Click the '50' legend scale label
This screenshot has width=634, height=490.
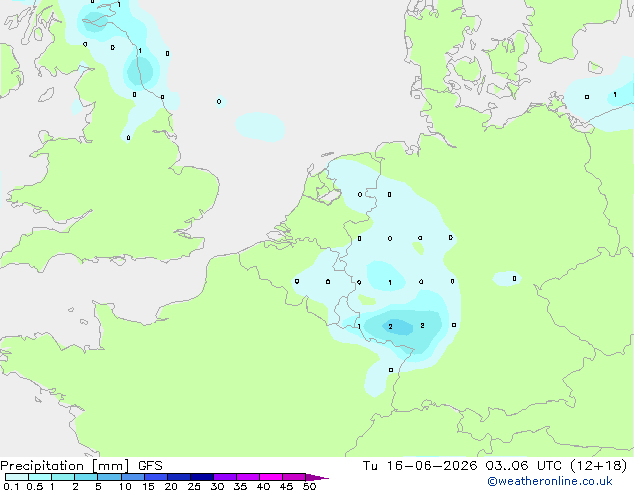tap(309, 486)
